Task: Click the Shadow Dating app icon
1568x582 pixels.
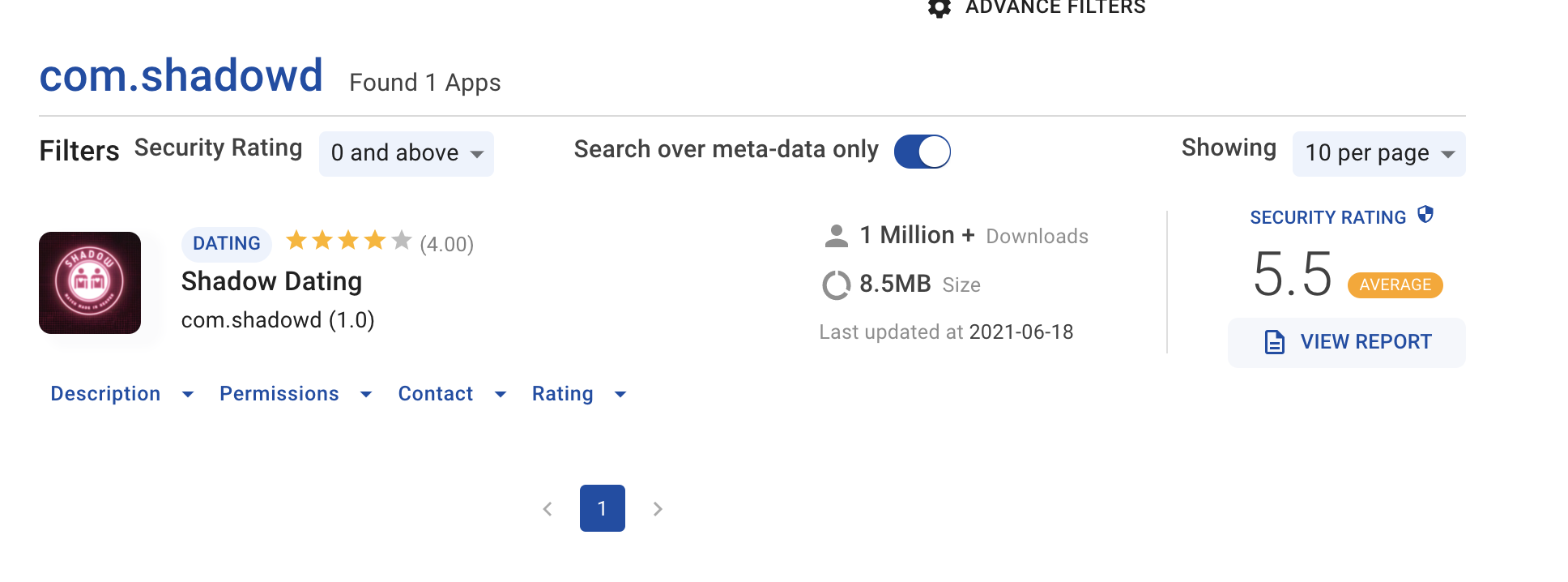Action: (x=90, y=283)
